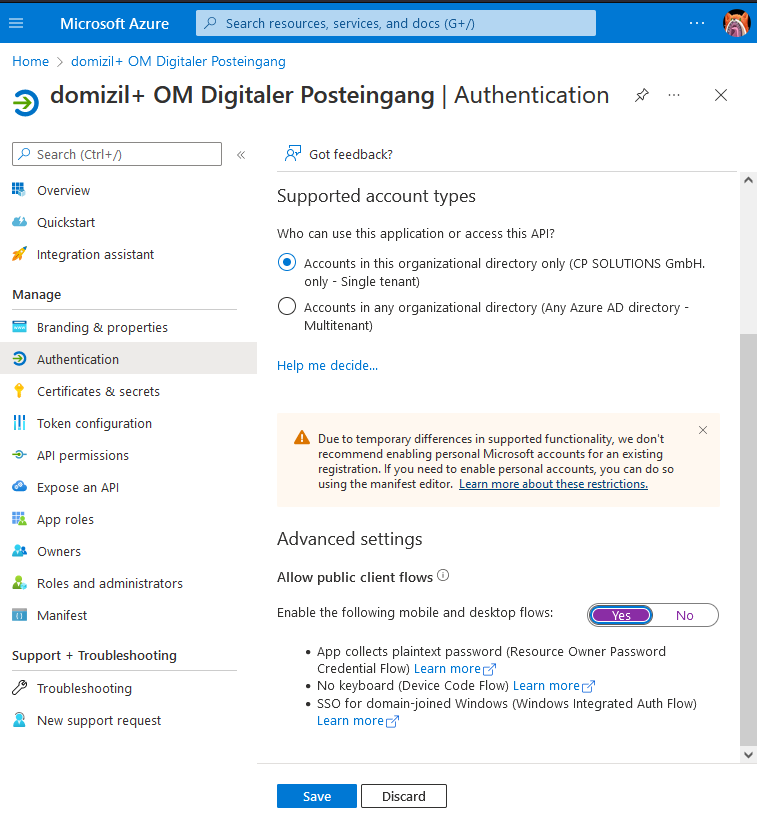Open top bar more options ellipsis
The width and height of the screenshot is (757, 827).
click(x=697, y=23)
